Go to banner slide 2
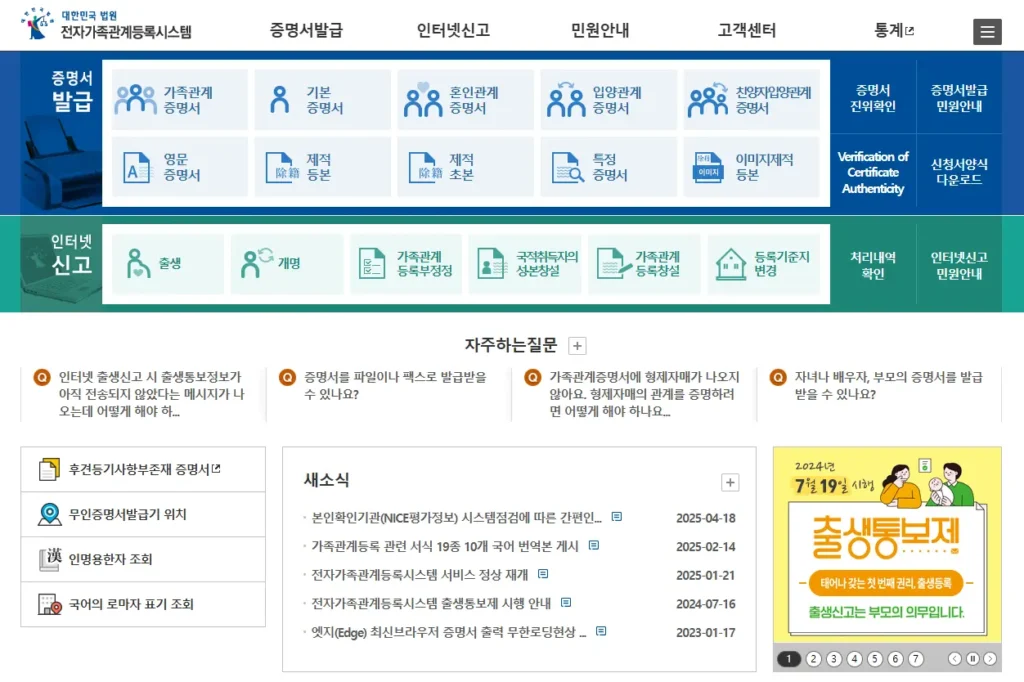Viewport: 1024px width, 682px height. pyautogui.click(x=813, y=659)
